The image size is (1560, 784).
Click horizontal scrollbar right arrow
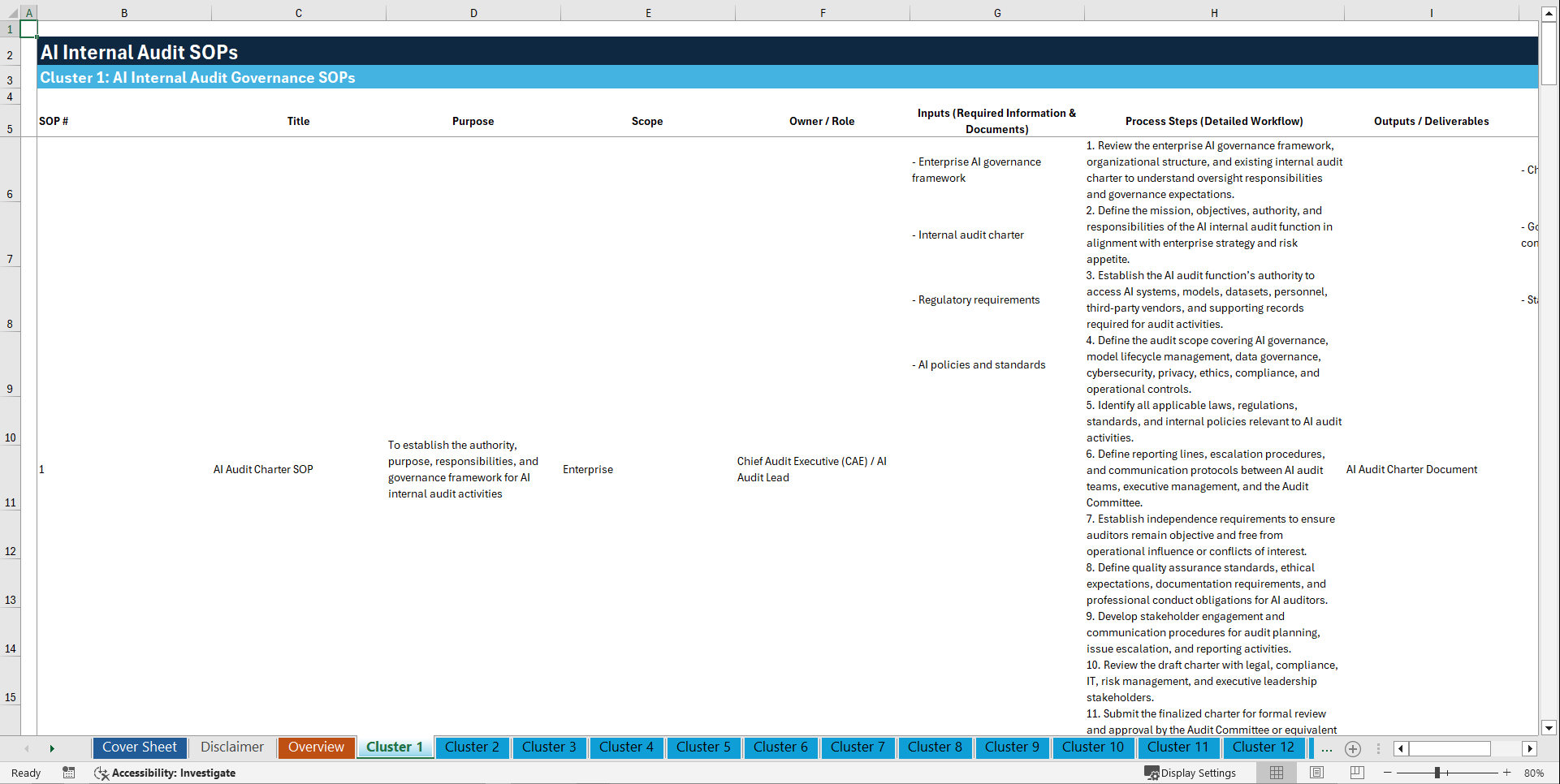coord(1530,748)
